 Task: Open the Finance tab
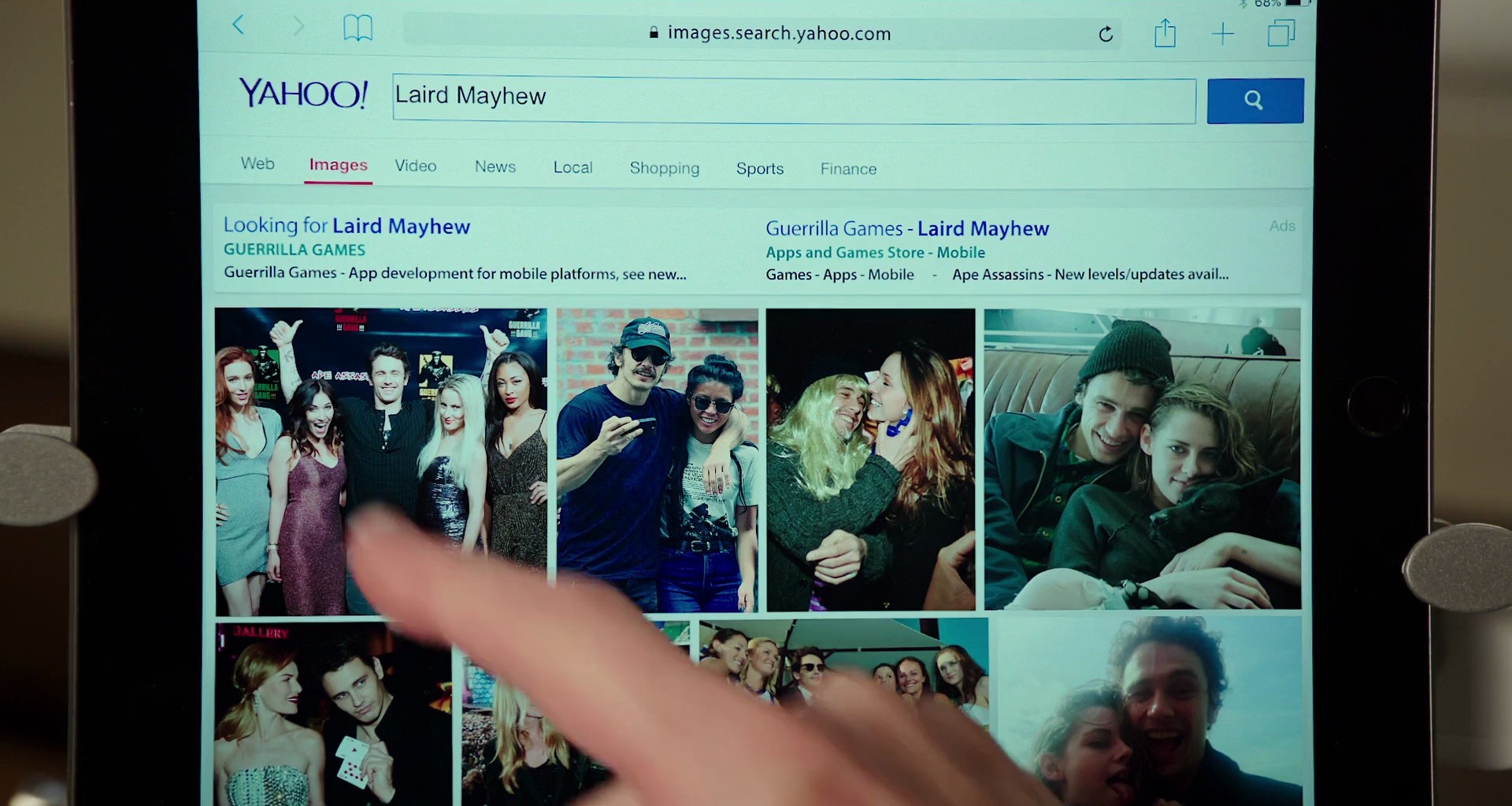[x=848, y=169]
